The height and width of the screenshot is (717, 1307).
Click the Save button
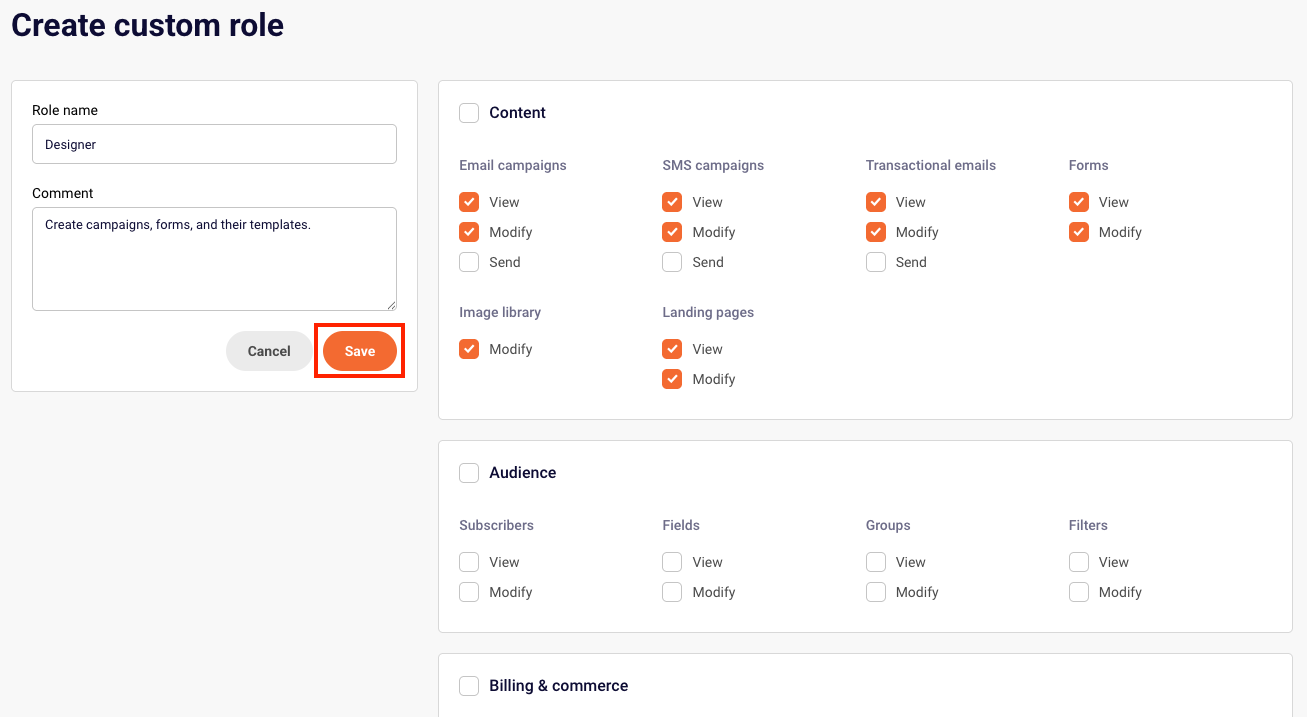click(360, 351)
